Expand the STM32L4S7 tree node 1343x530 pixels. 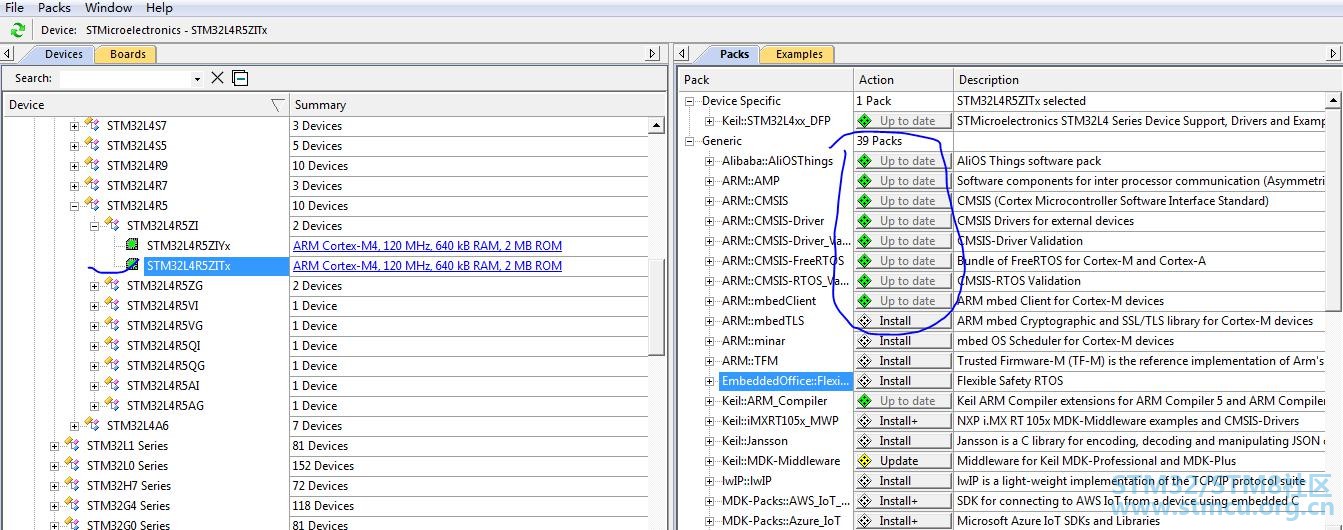pos(75,126)
